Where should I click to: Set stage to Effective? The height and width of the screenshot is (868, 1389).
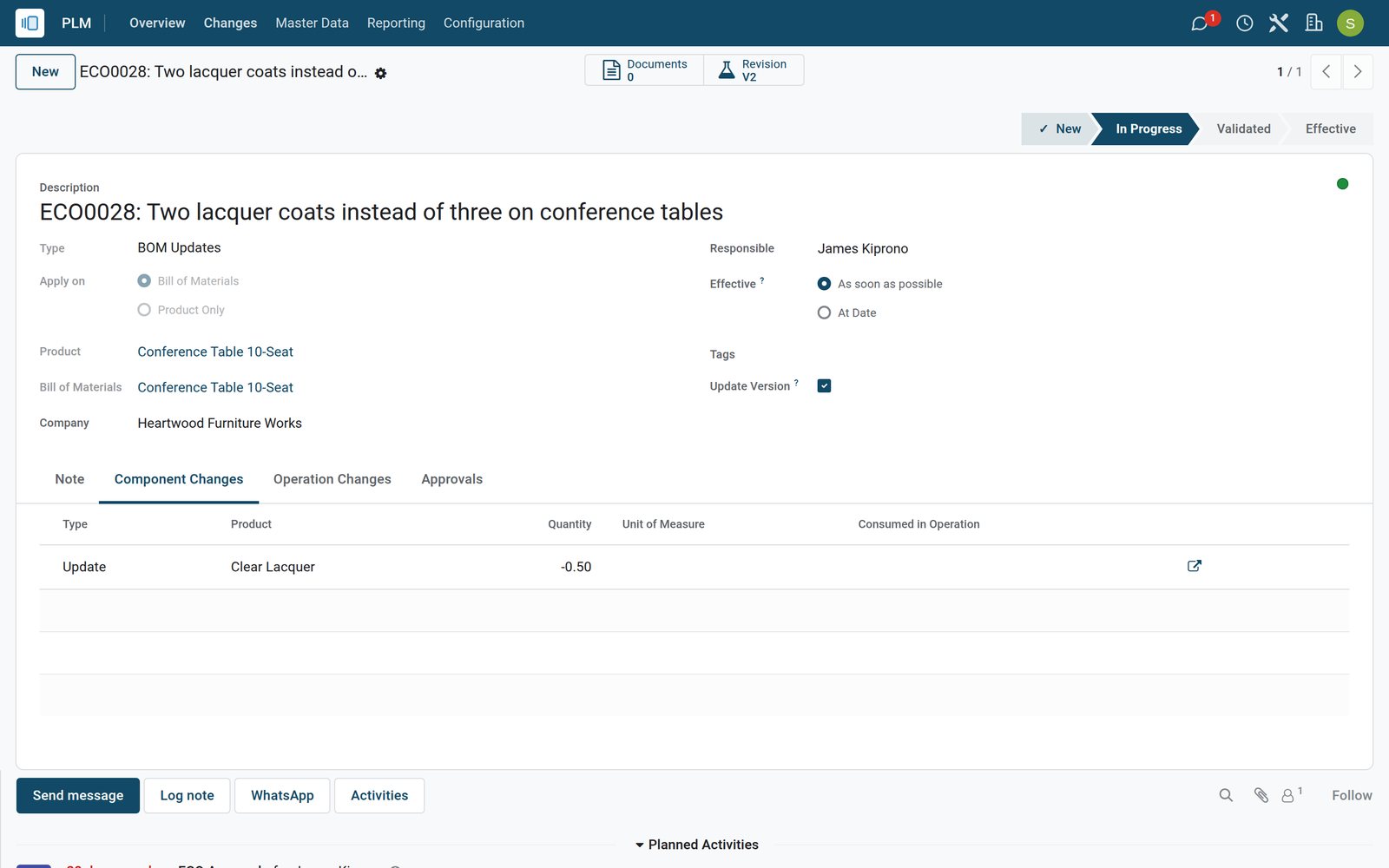tap(1330, 128)
